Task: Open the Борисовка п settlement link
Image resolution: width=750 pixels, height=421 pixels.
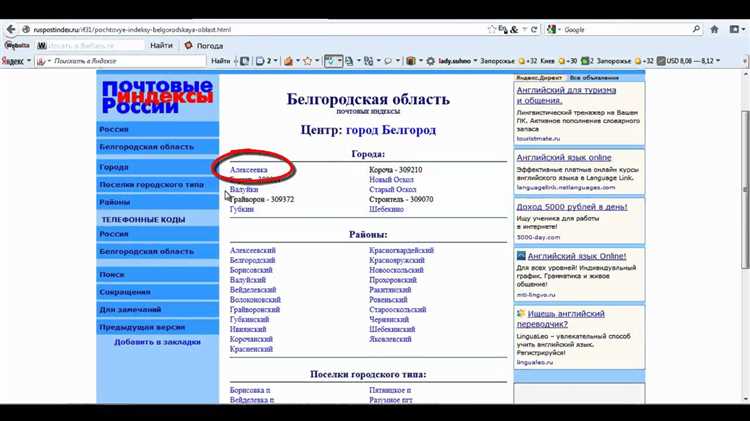Action: (x=250, y=390)
